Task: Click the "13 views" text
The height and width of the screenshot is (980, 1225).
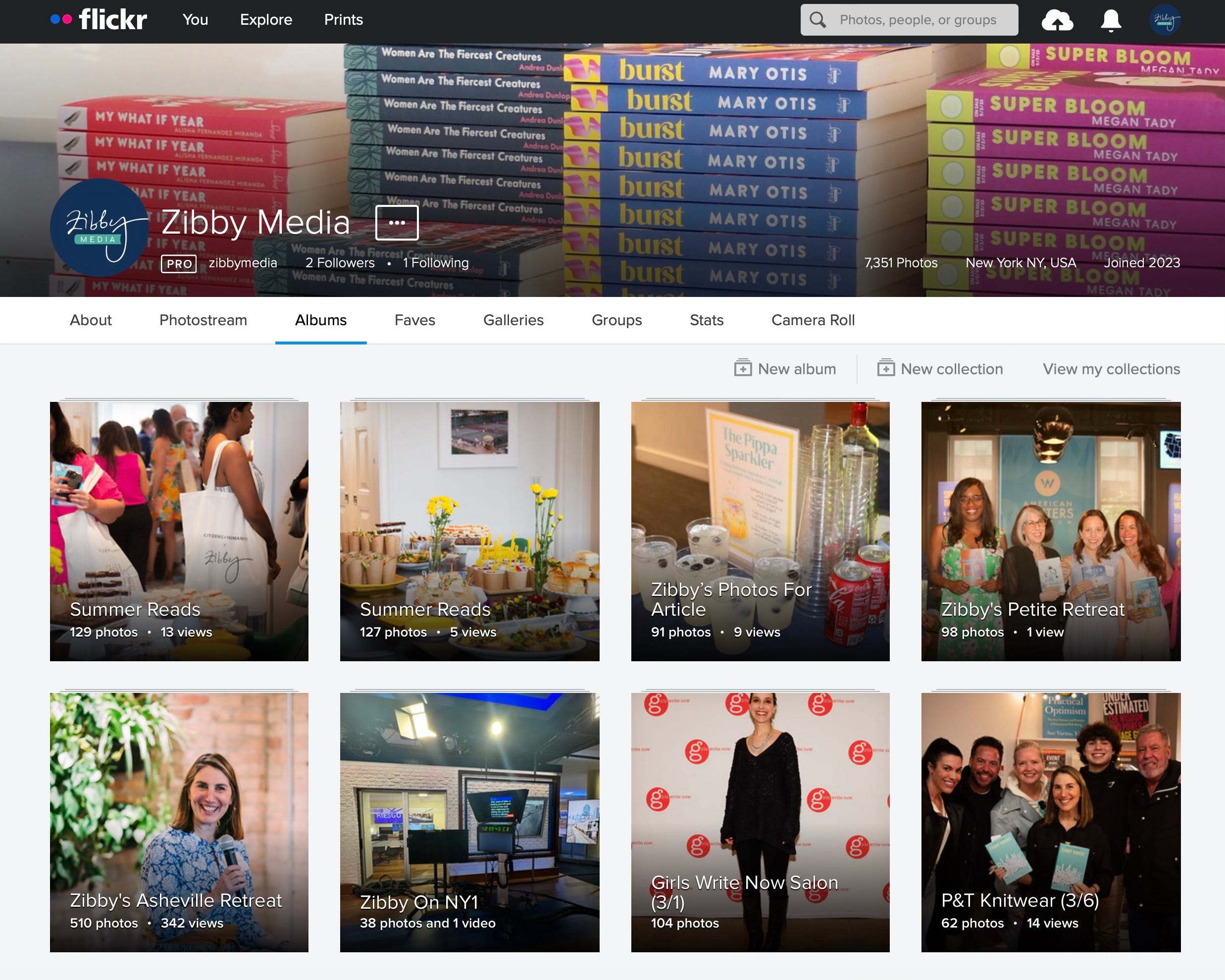Action: [x=186, y=633]
